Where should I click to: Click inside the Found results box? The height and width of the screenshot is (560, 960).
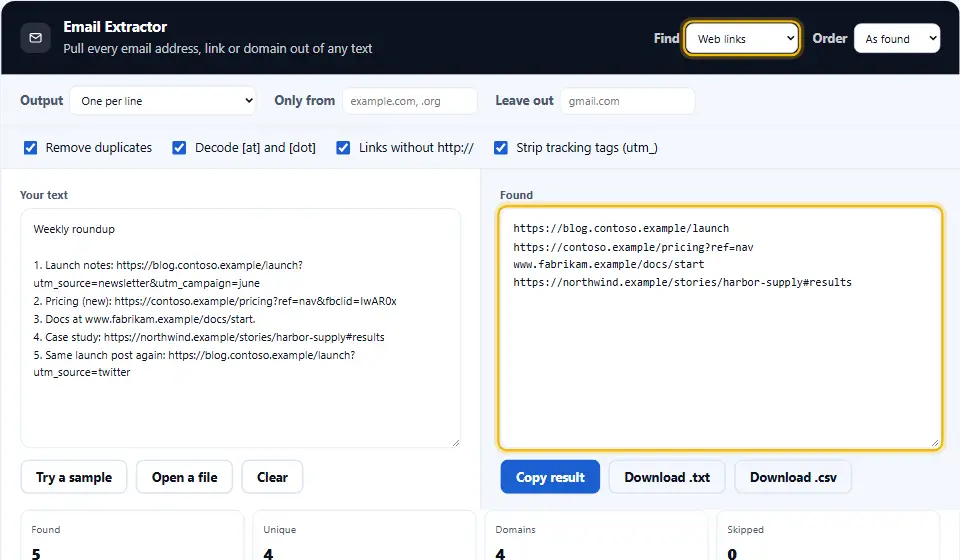tap(720, 328)
